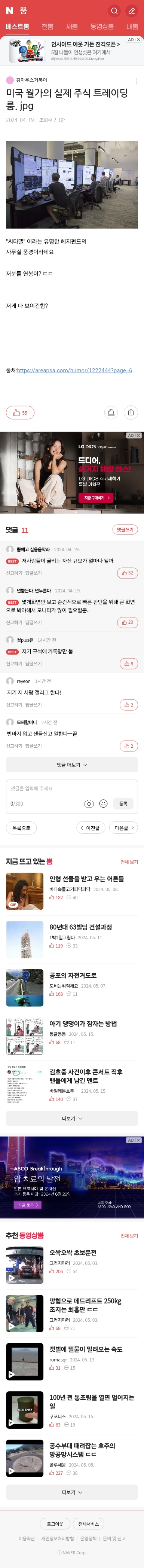Open the search magnifier icon in header
Screen dimensions: 144x1568
pyautogui.click(x=114, y=10)
